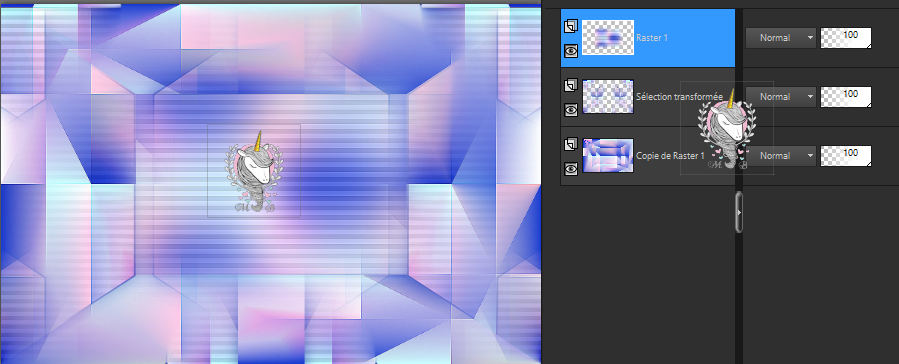Click the layer type icon of Copie de Raster 1
Viewport: 899px width, 364px height.
coord(570,144)
